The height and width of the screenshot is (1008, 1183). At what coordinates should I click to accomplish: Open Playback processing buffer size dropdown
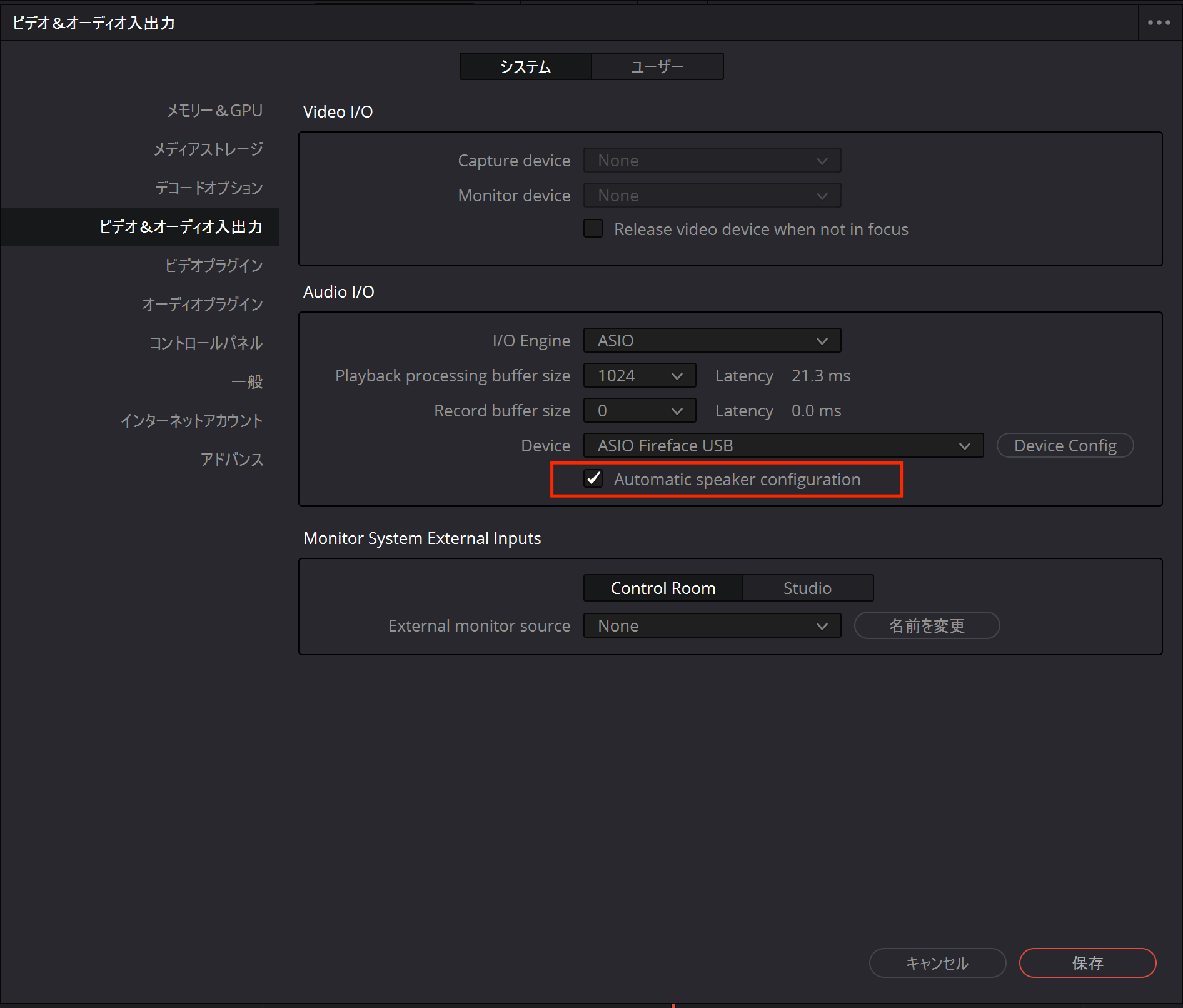pyautogui.click(x=639, y=376)
